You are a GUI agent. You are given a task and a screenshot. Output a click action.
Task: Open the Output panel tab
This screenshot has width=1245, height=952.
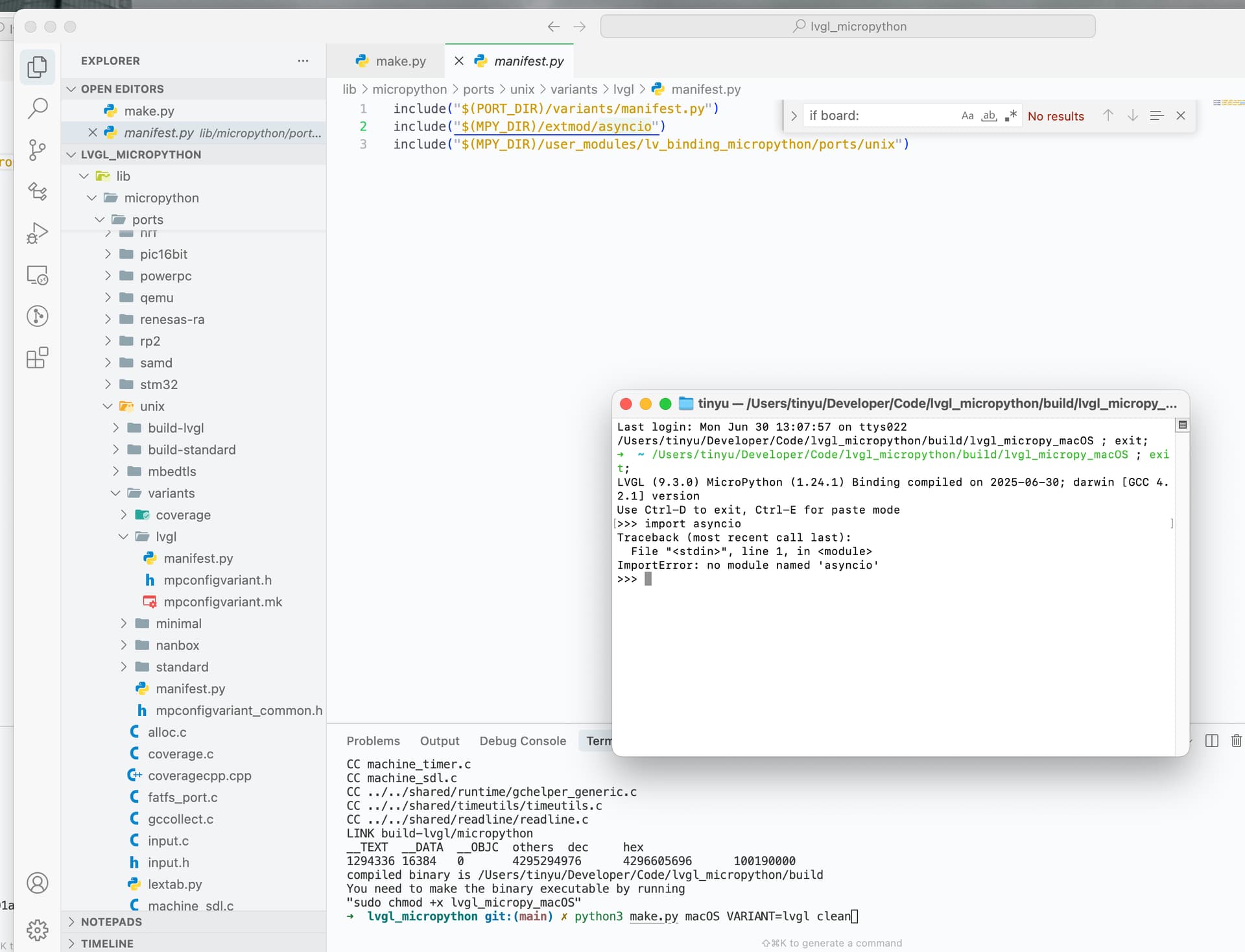pos(440,741)
